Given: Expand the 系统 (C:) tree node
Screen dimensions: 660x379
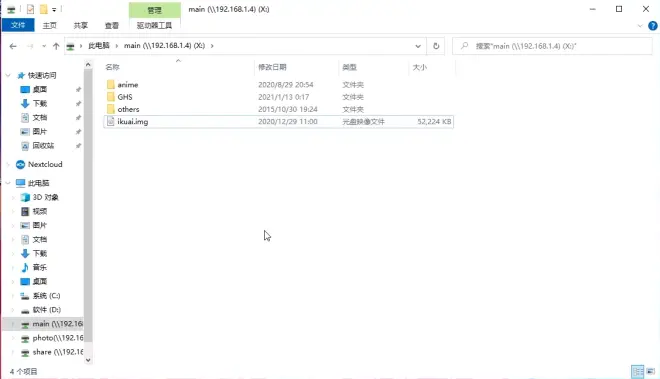Looking at the screenshot, I should coord(13,296).
